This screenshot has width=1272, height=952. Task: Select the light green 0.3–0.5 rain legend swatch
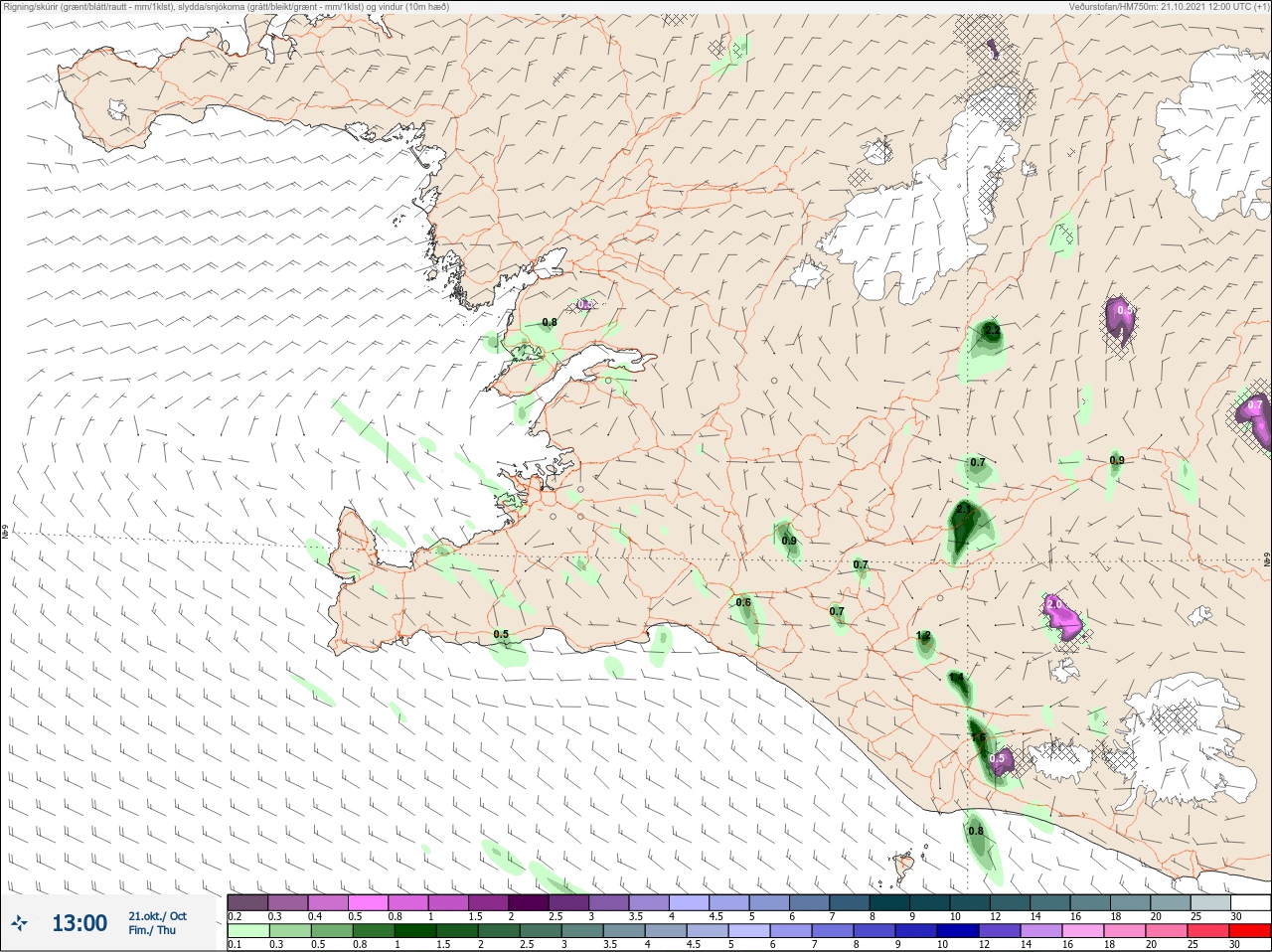[289, 931]
